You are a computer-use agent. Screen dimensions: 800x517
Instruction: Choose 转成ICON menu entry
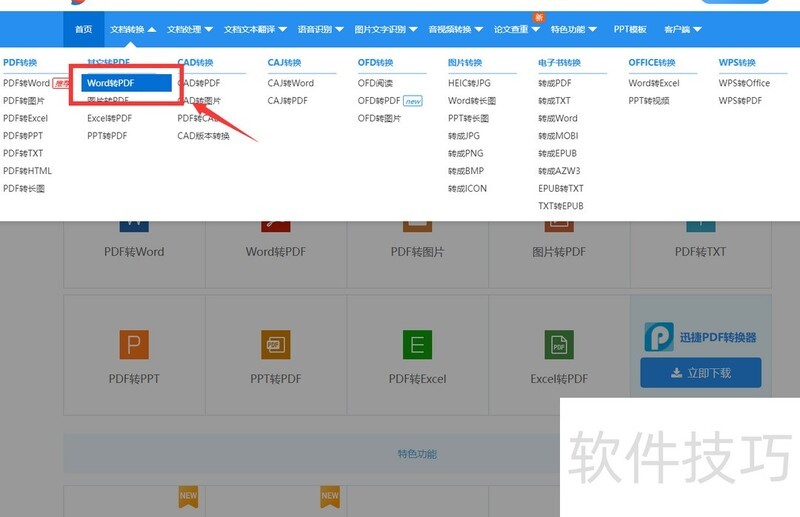pyautogui.click(x=467, y=188)
